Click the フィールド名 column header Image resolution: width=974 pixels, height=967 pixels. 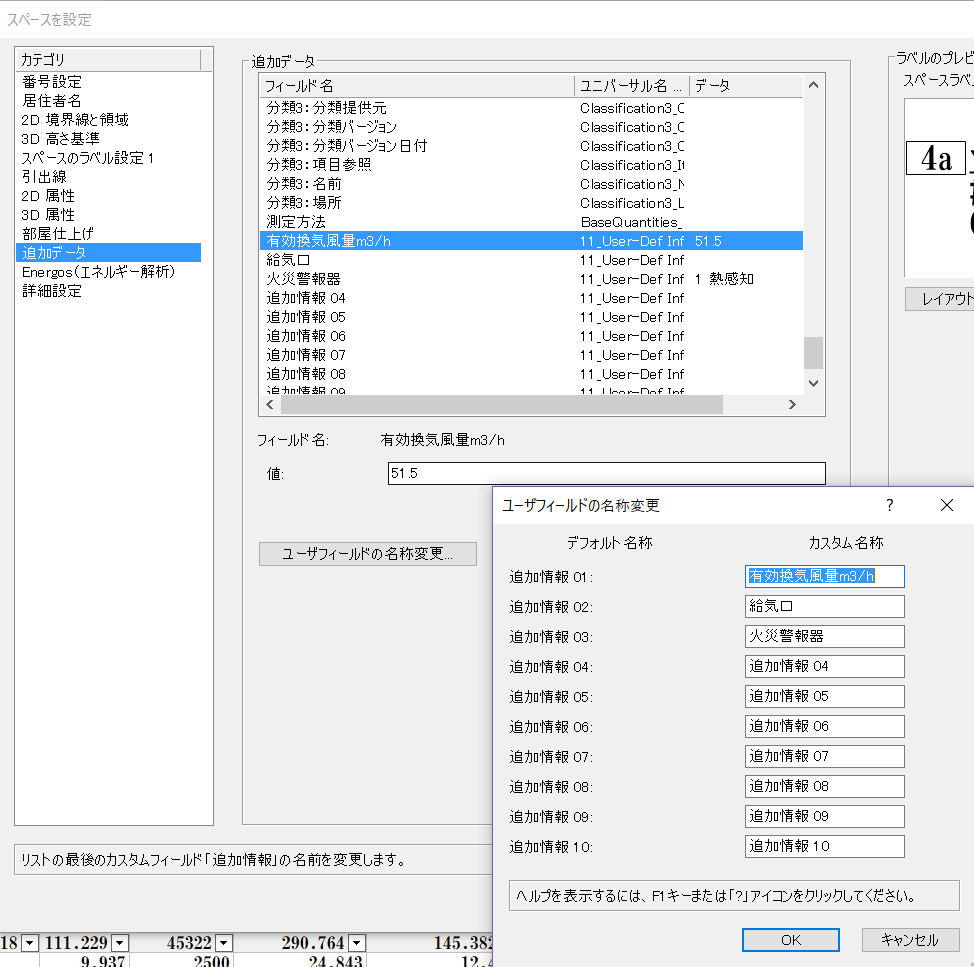[x=415, y=86]
